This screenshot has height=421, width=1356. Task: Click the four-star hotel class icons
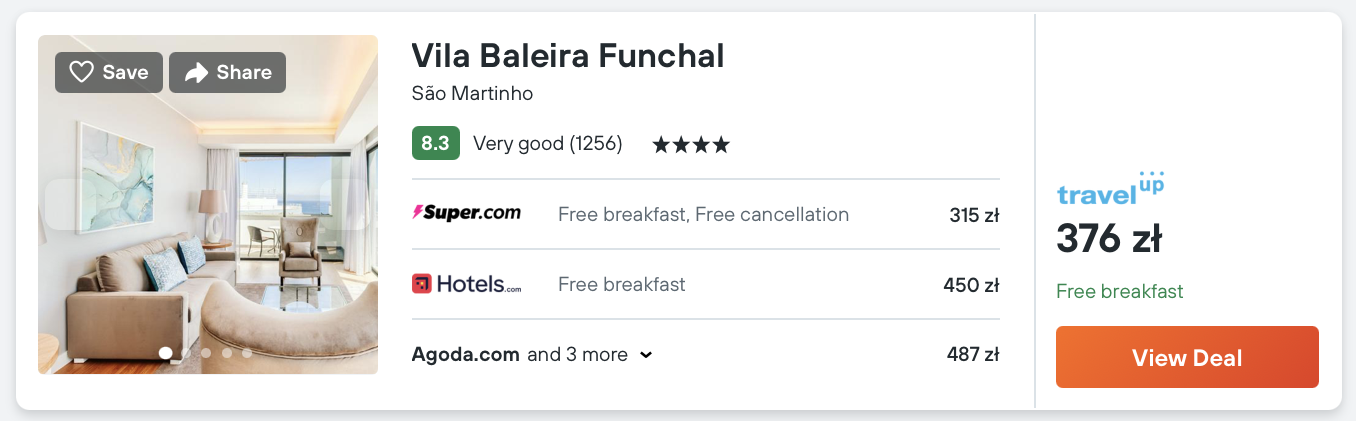pyautogui.click(x=691, y=145)
